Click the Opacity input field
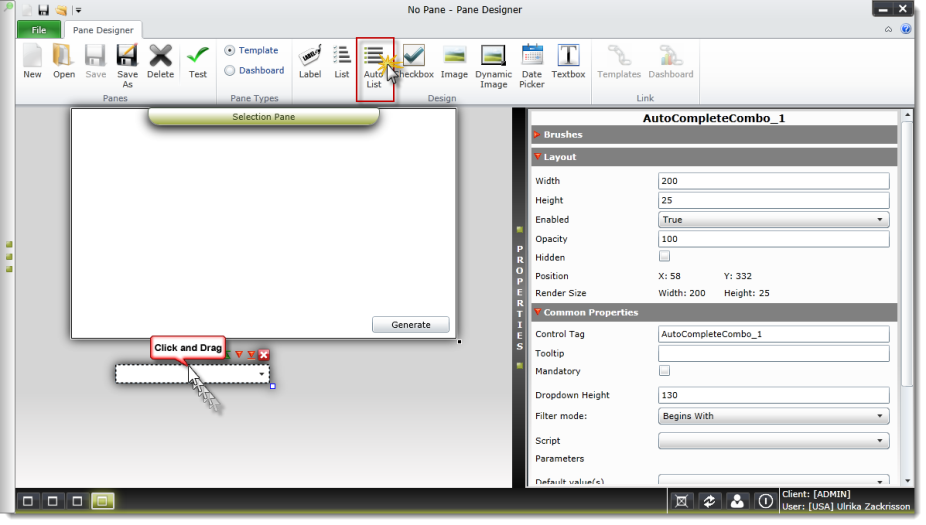This screenshot has height=525, width=926. coord(773,239)
